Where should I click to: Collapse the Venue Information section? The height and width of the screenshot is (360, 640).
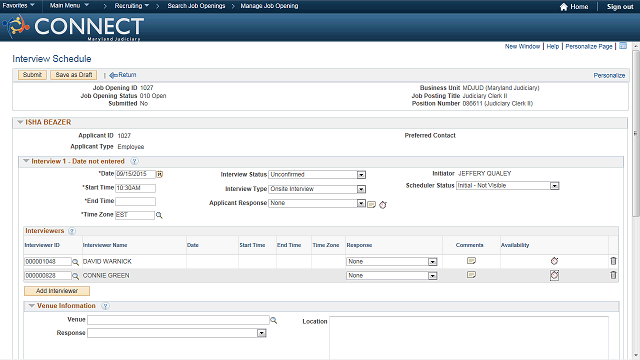[x=31, y=306]
